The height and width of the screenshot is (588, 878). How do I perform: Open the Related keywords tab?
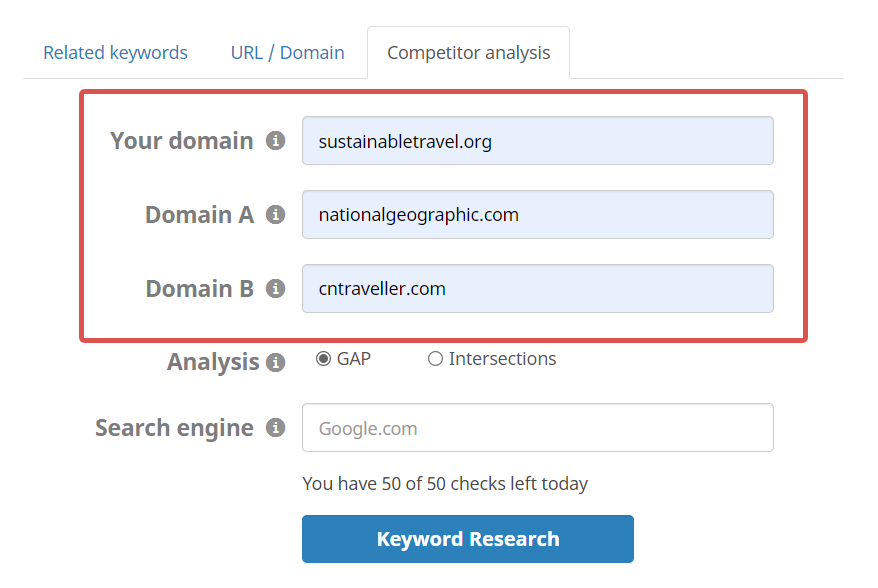[x=115, y=53]
